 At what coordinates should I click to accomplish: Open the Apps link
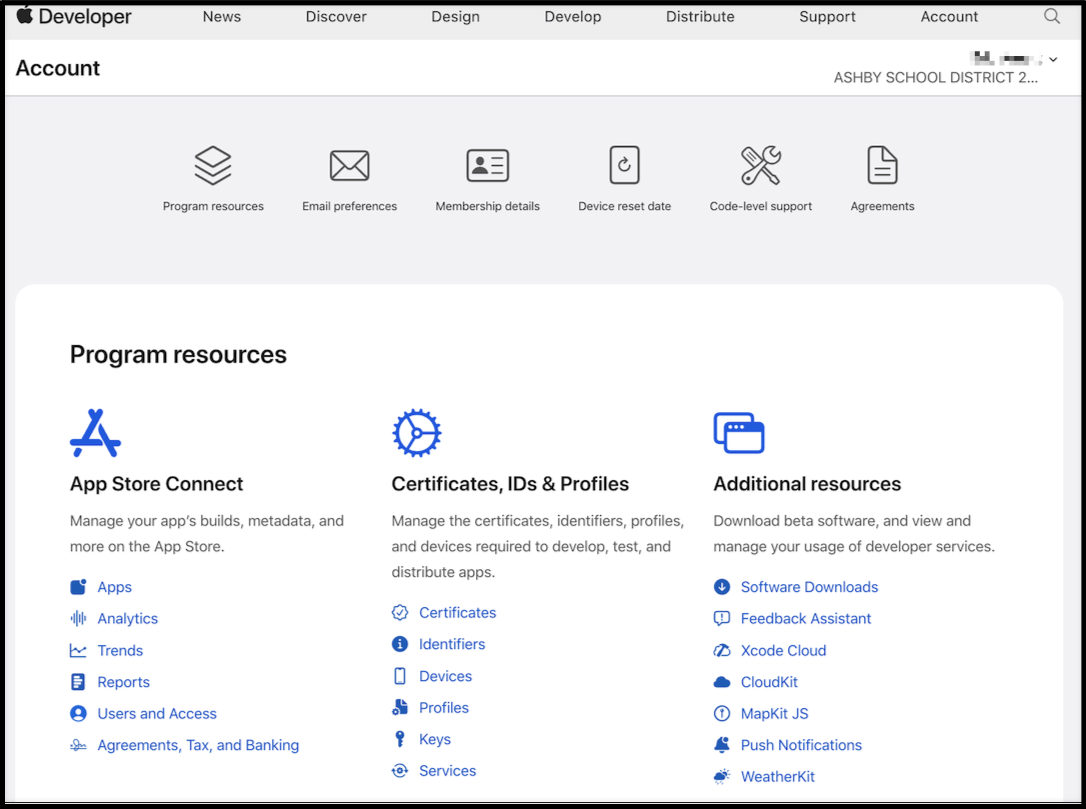[x=114, y=587]
